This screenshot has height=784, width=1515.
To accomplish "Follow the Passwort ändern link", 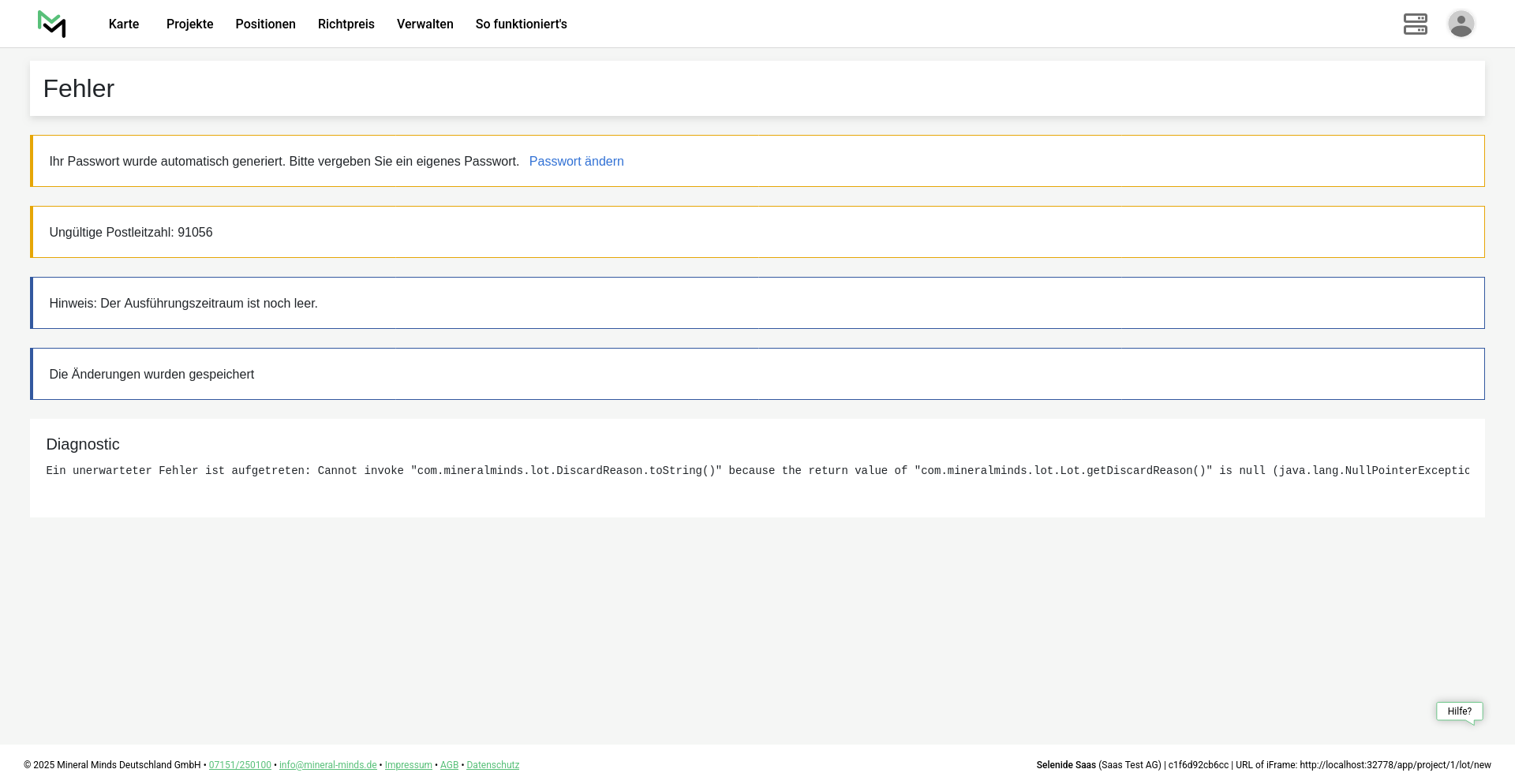I will [x=576, y=162].
